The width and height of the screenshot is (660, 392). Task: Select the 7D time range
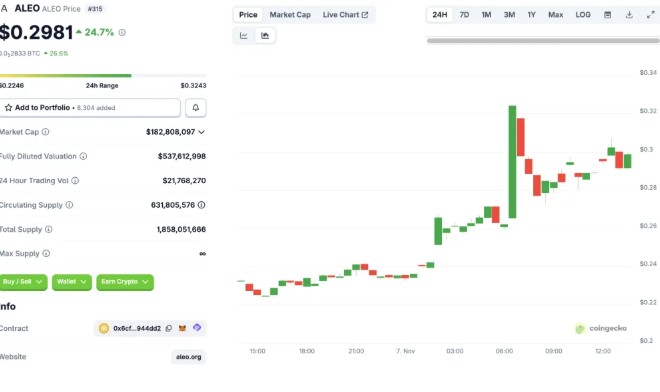click(x=464, y=15)
